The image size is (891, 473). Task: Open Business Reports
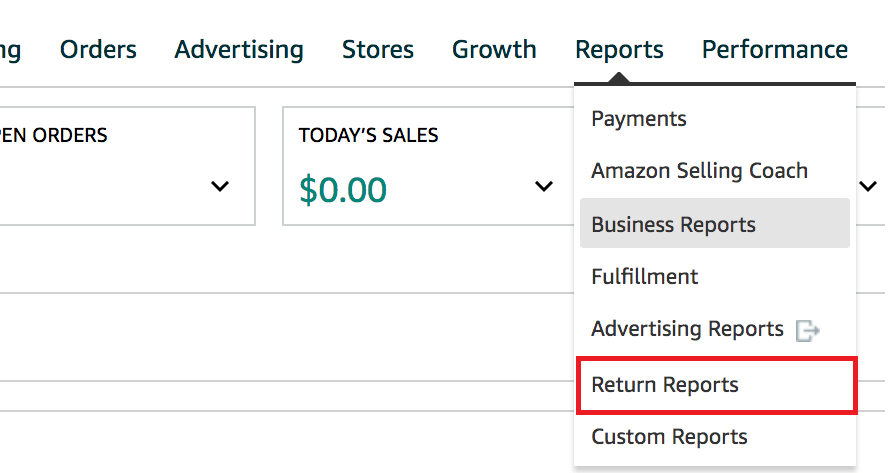[673, 224]
